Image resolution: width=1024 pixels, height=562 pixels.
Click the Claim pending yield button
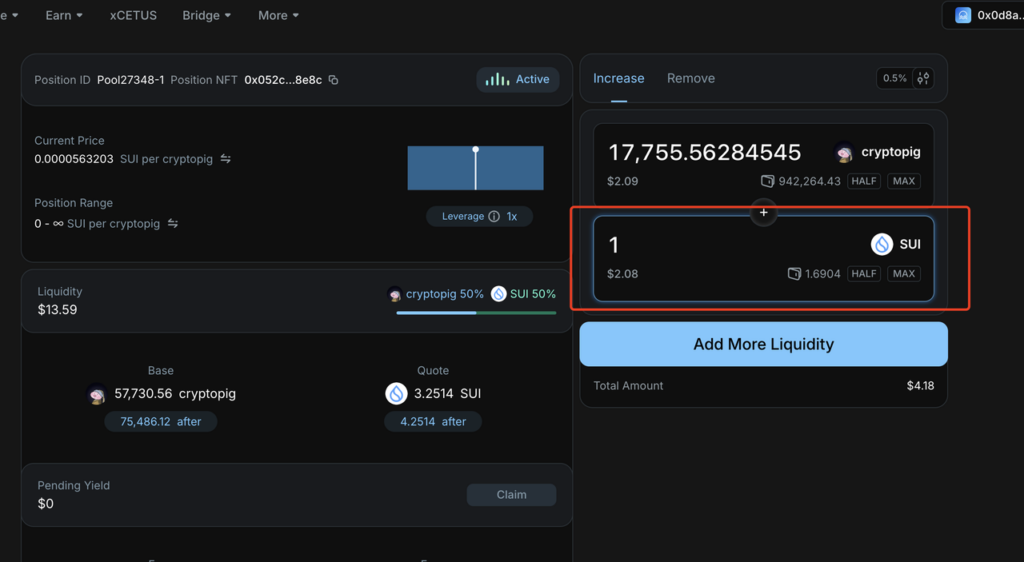tap(511, 495)
